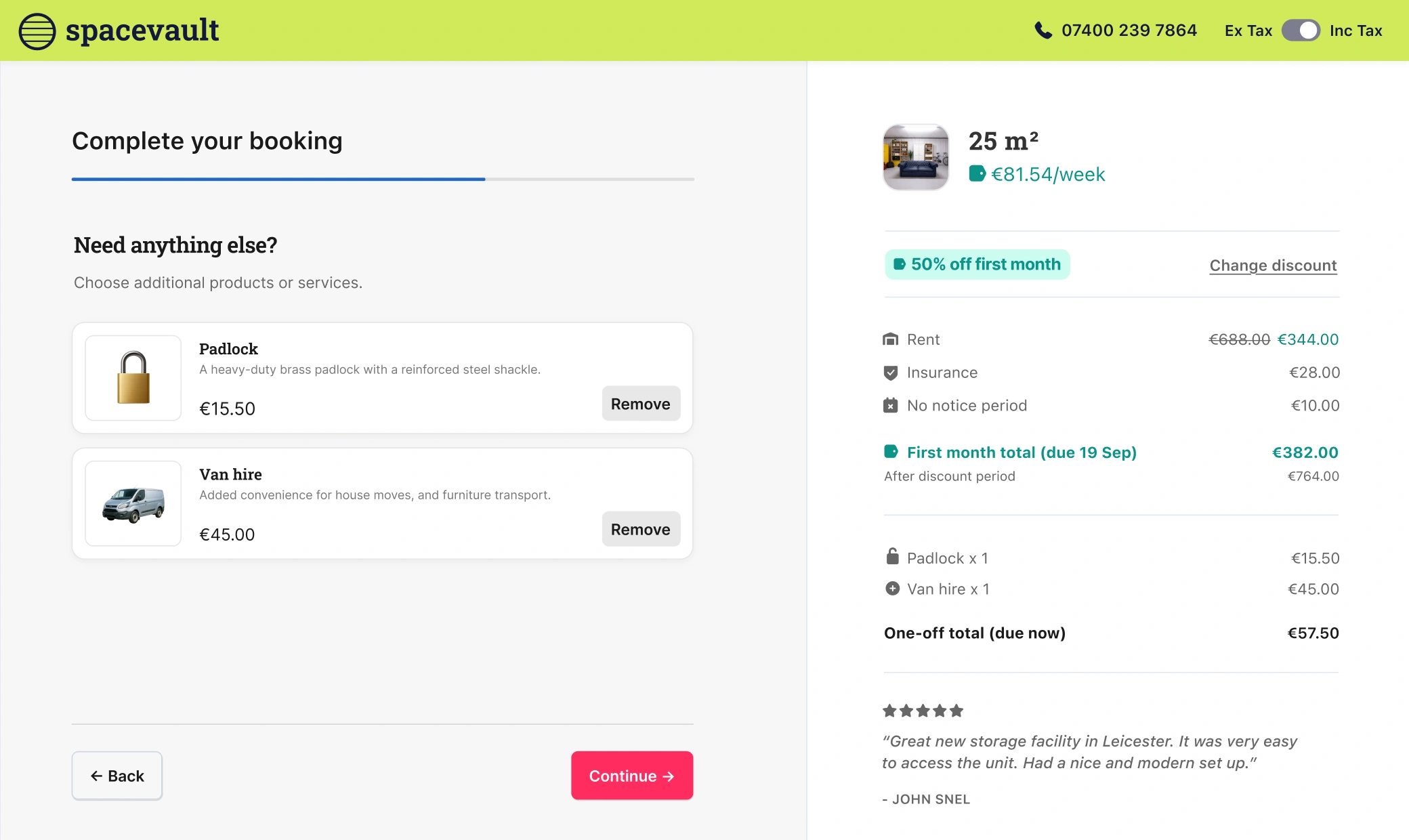Click the booking progress bar

383,179
